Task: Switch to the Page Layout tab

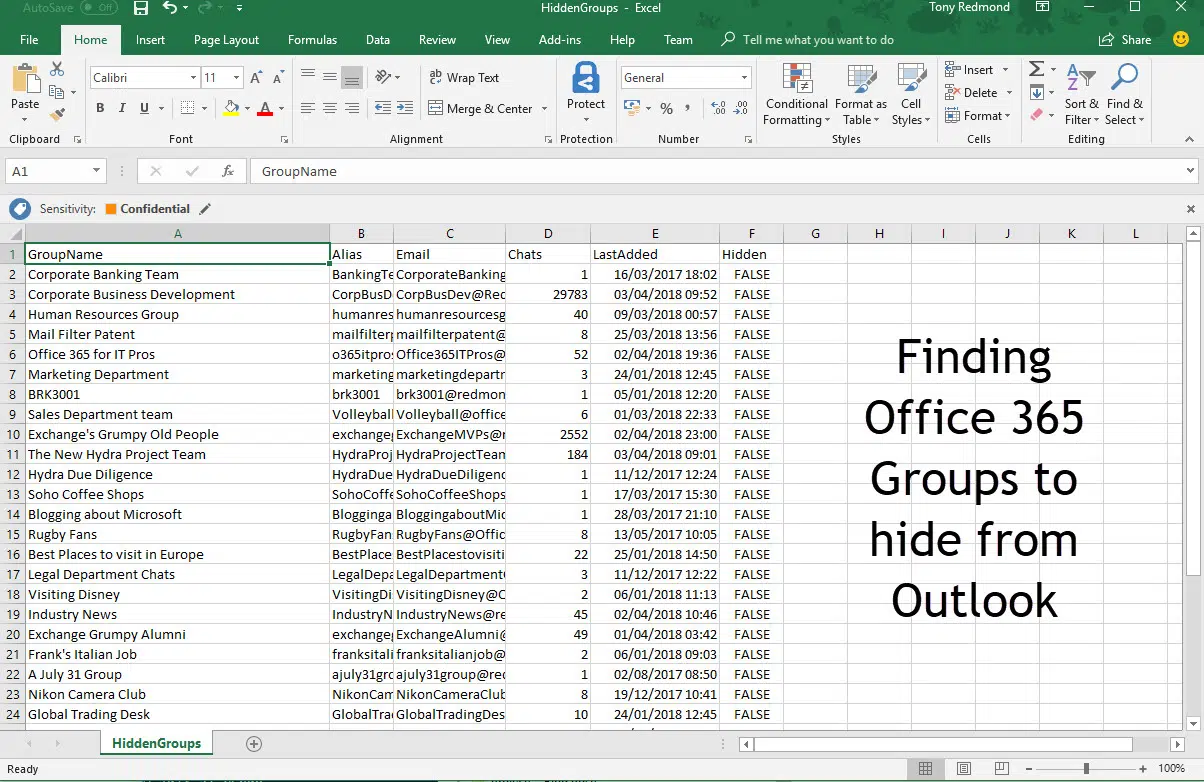Action: coord(226,40)
